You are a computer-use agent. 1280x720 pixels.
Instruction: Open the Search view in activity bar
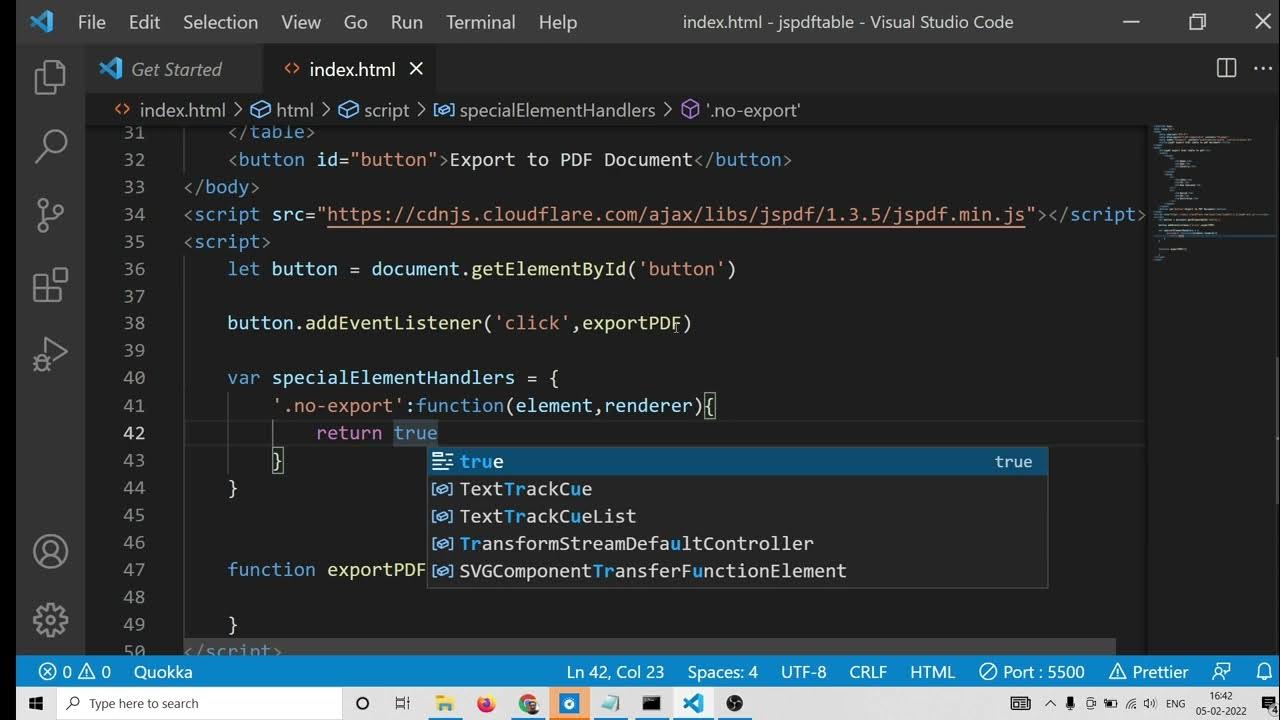coord(50,146)
